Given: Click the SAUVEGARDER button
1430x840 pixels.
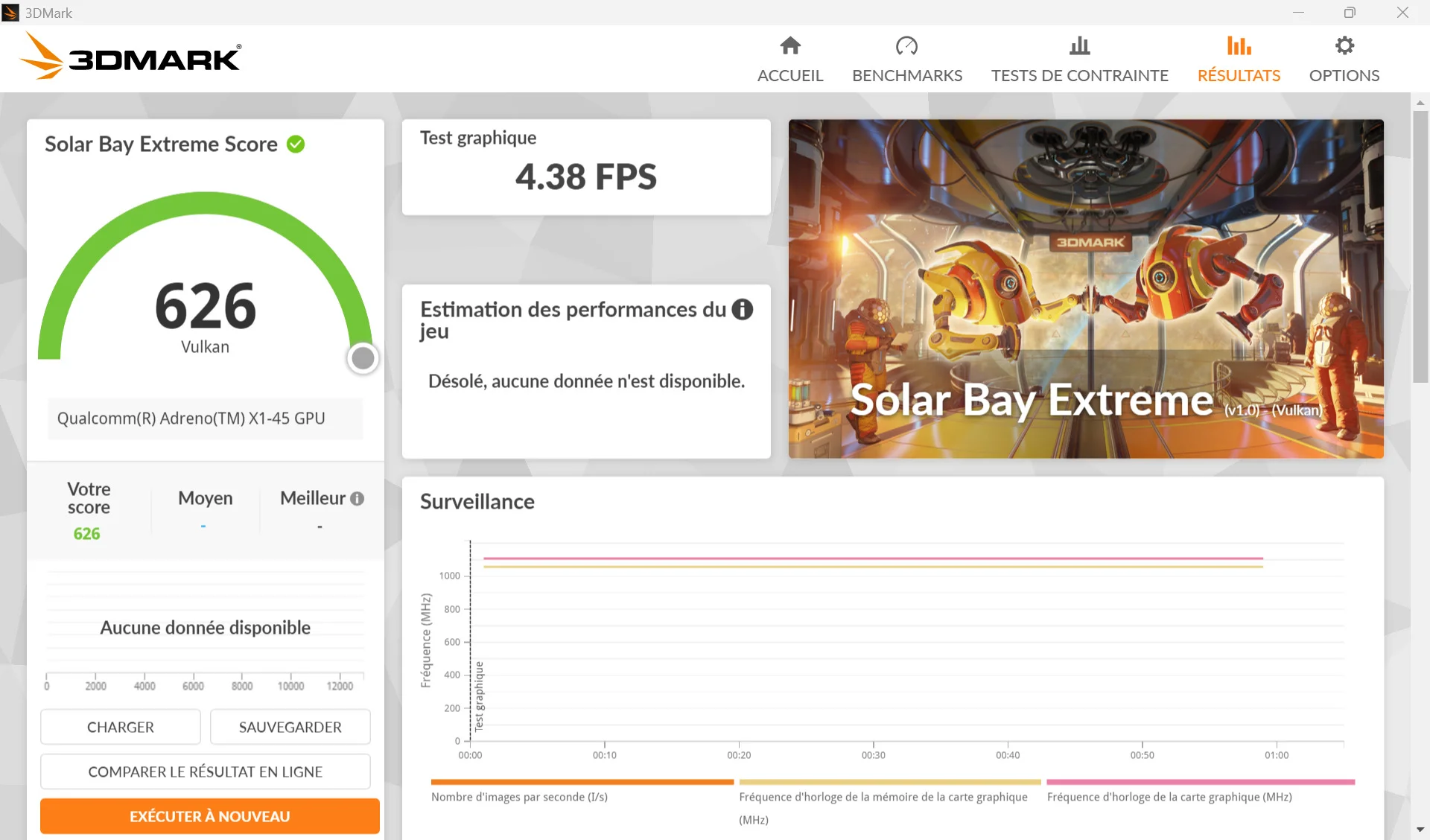Looking at the screenshot, I should coord(290,727).
